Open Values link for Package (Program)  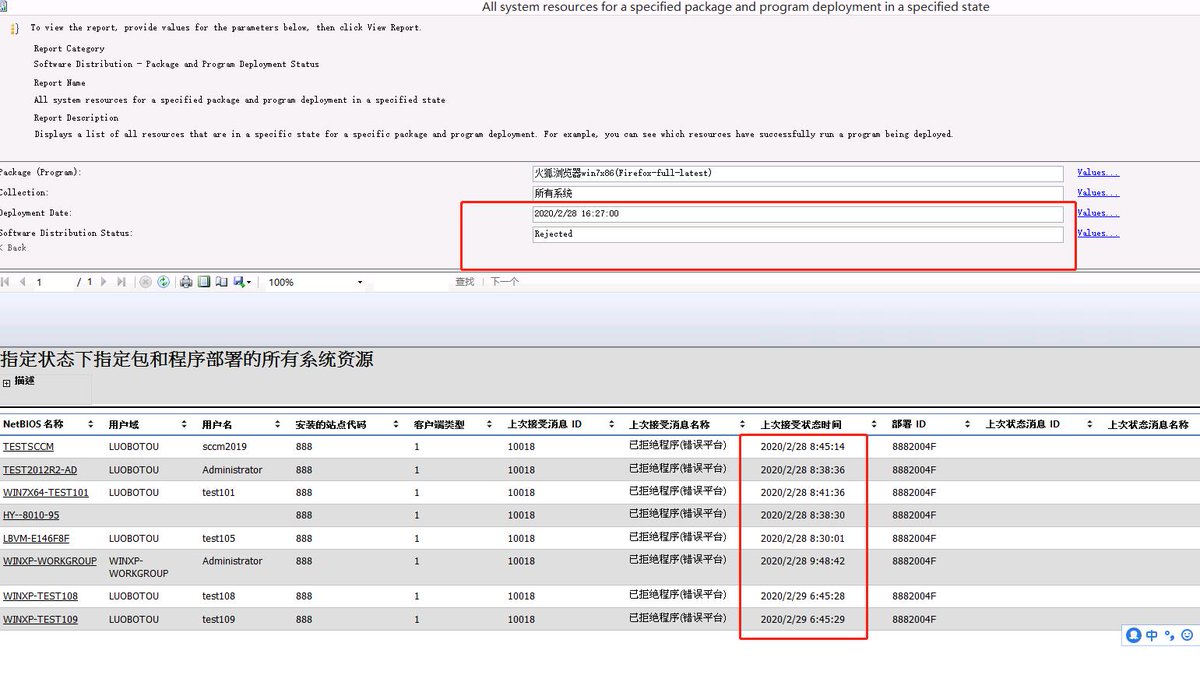(1098, 172)
